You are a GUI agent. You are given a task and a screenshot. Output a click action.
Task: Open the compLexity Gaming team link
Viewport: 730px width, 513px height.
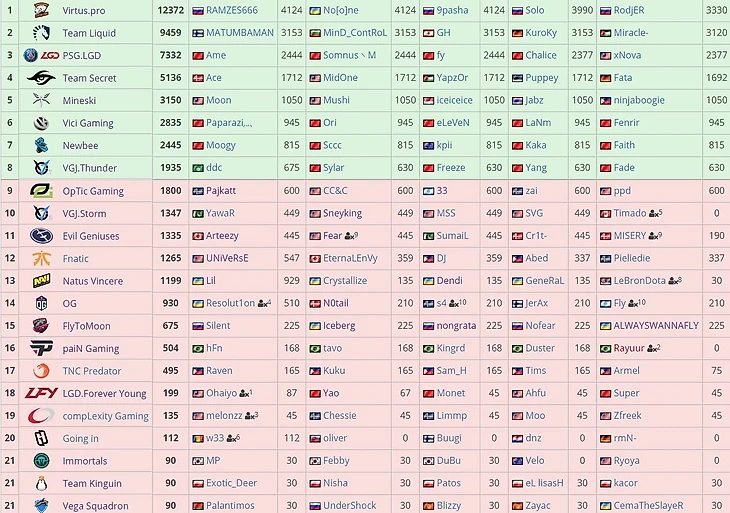point(106,416)
